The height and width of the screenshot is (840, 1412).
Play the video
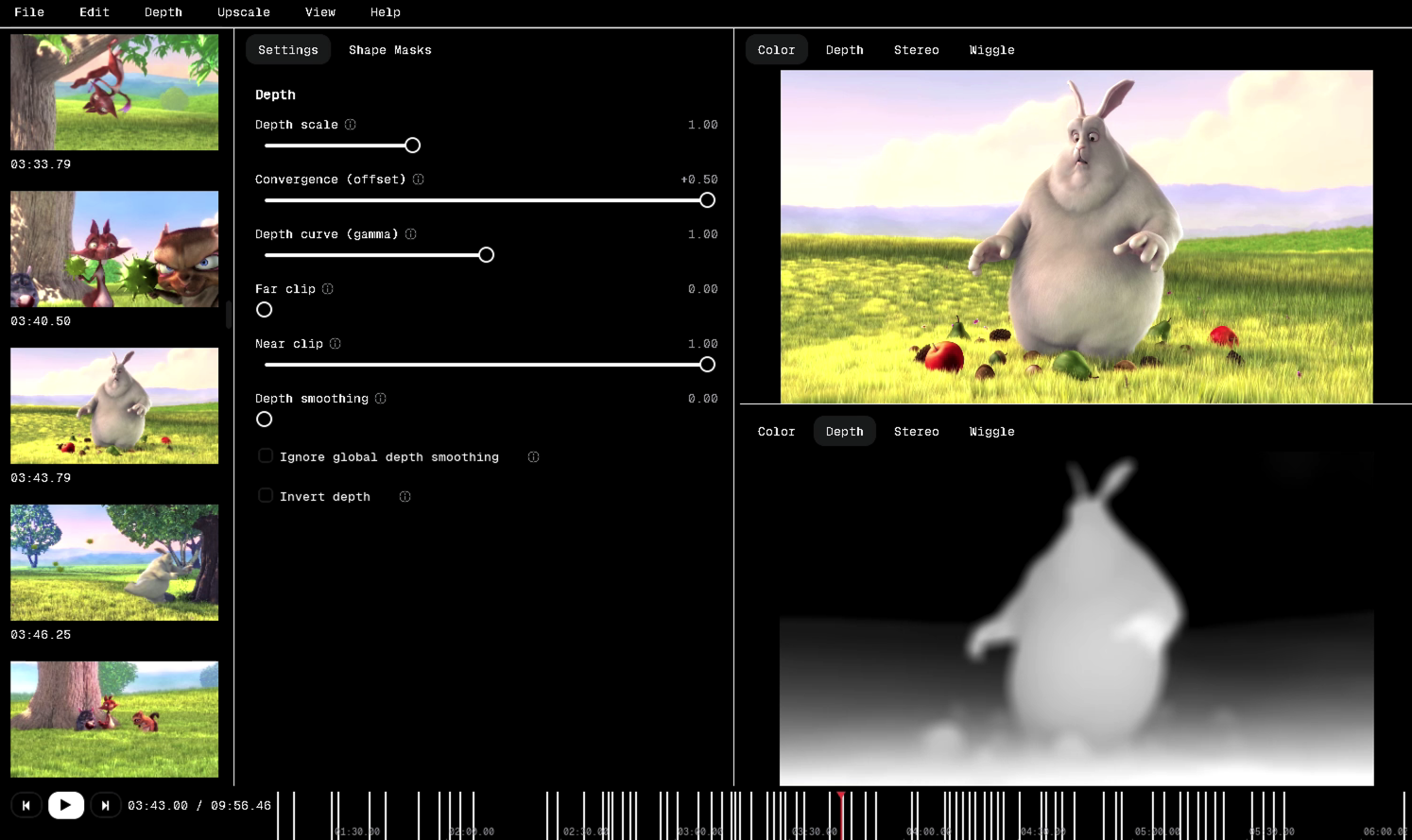[x=66, y=805]
